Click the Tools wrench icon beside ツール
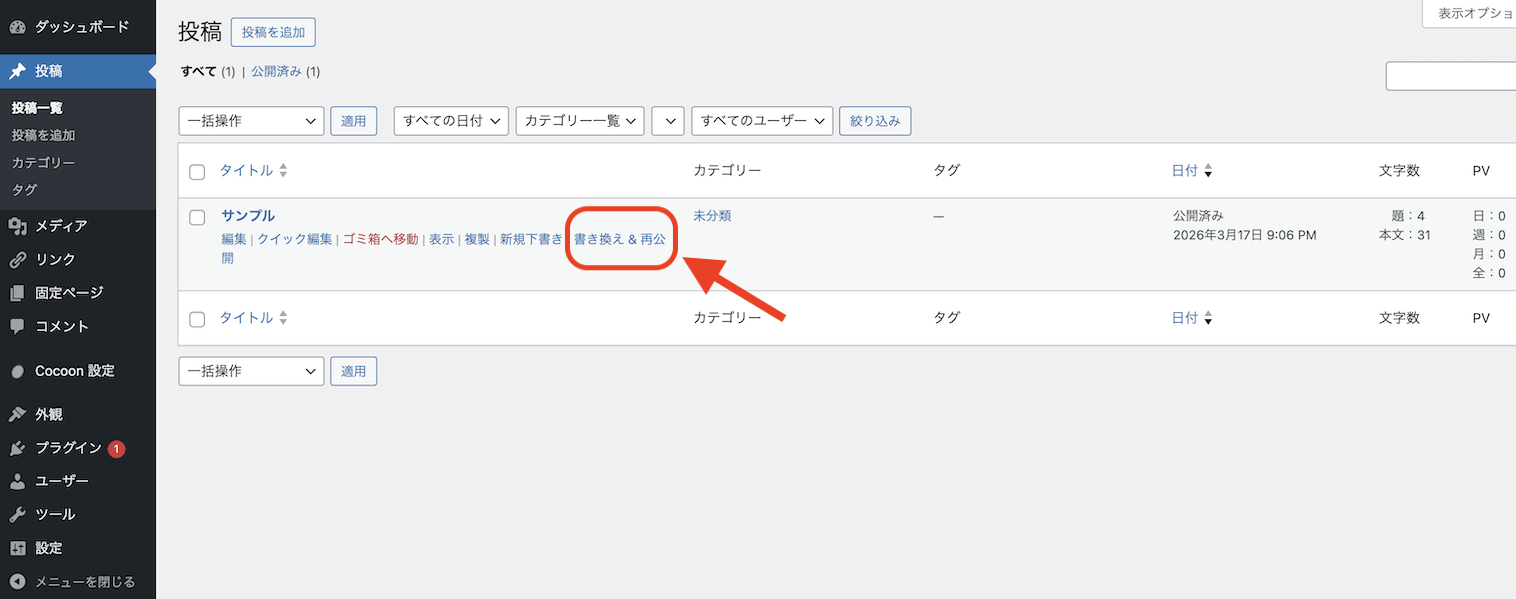 click(17, 515)
